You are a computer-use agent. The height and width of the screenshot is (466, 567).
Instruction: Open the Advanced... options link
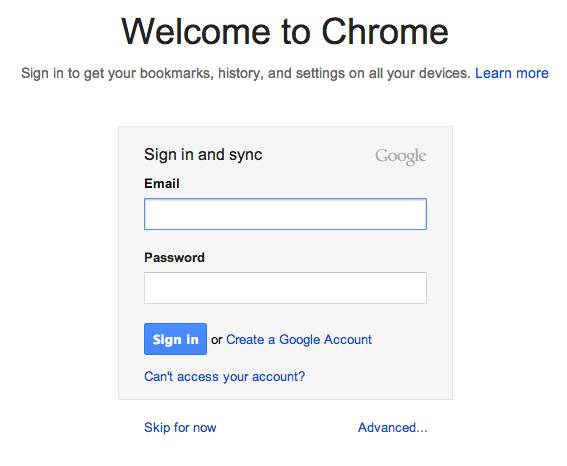(x=392, y=427)
